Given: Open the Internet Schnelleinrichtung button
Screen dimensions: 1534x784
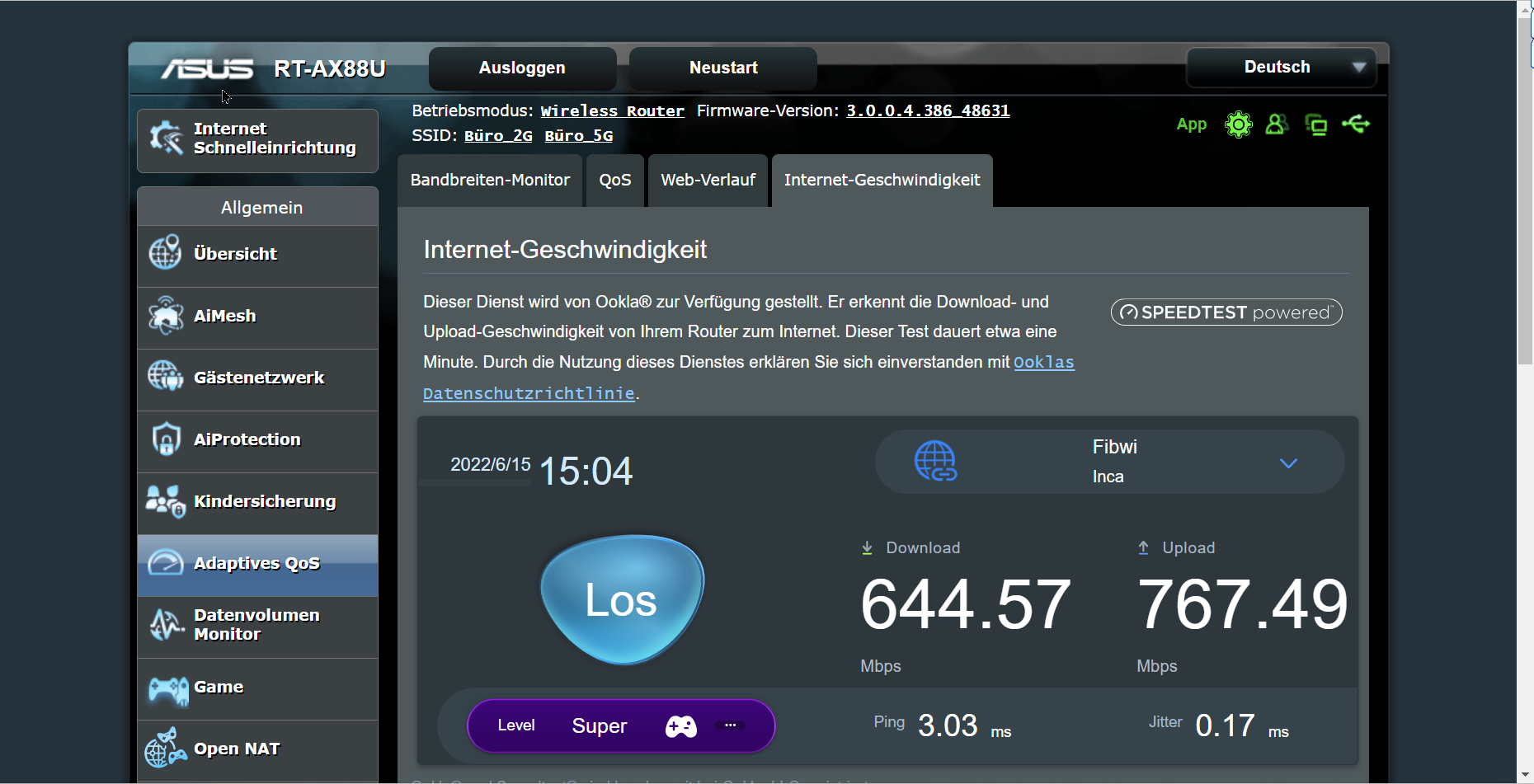Looking at the screenshot, I should click(257, 140).
